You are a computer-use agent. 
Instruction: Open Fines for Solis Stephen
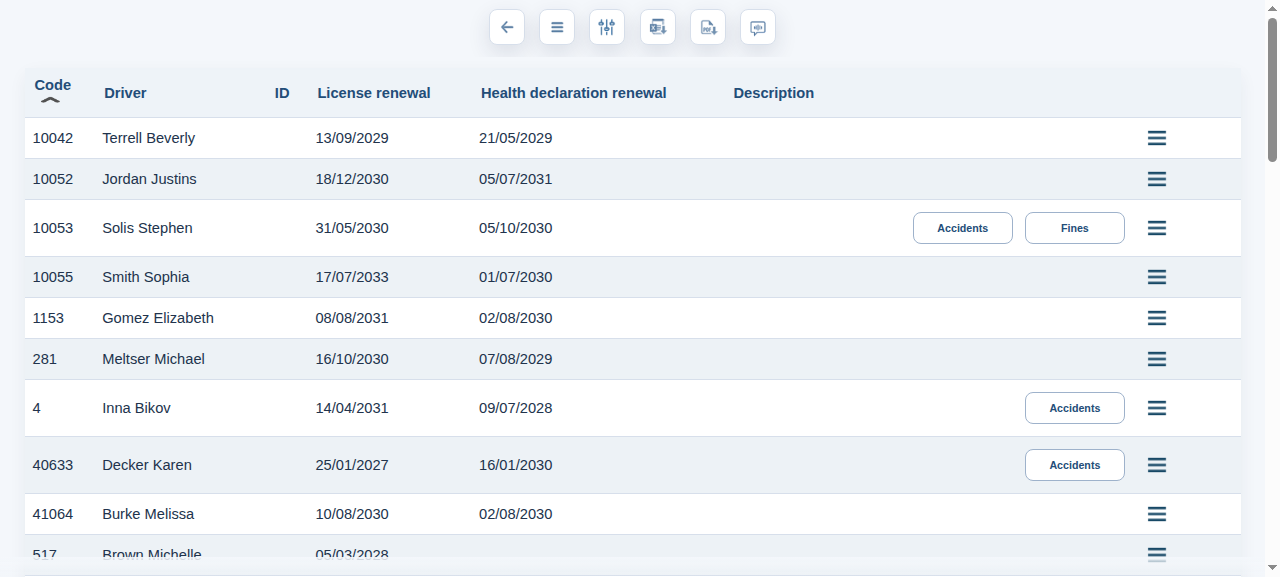1075,228
